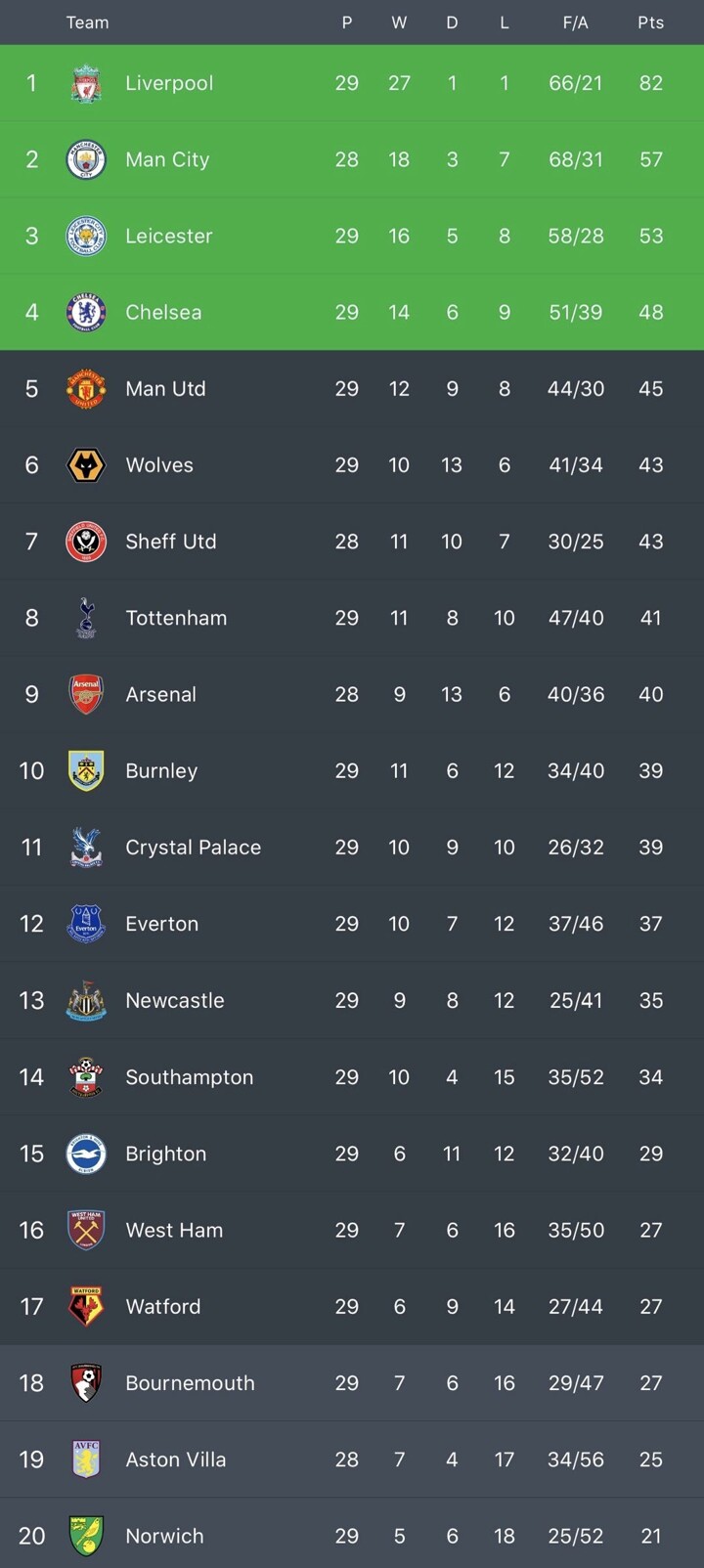Select the Southampton table row name

(189, 1077)
